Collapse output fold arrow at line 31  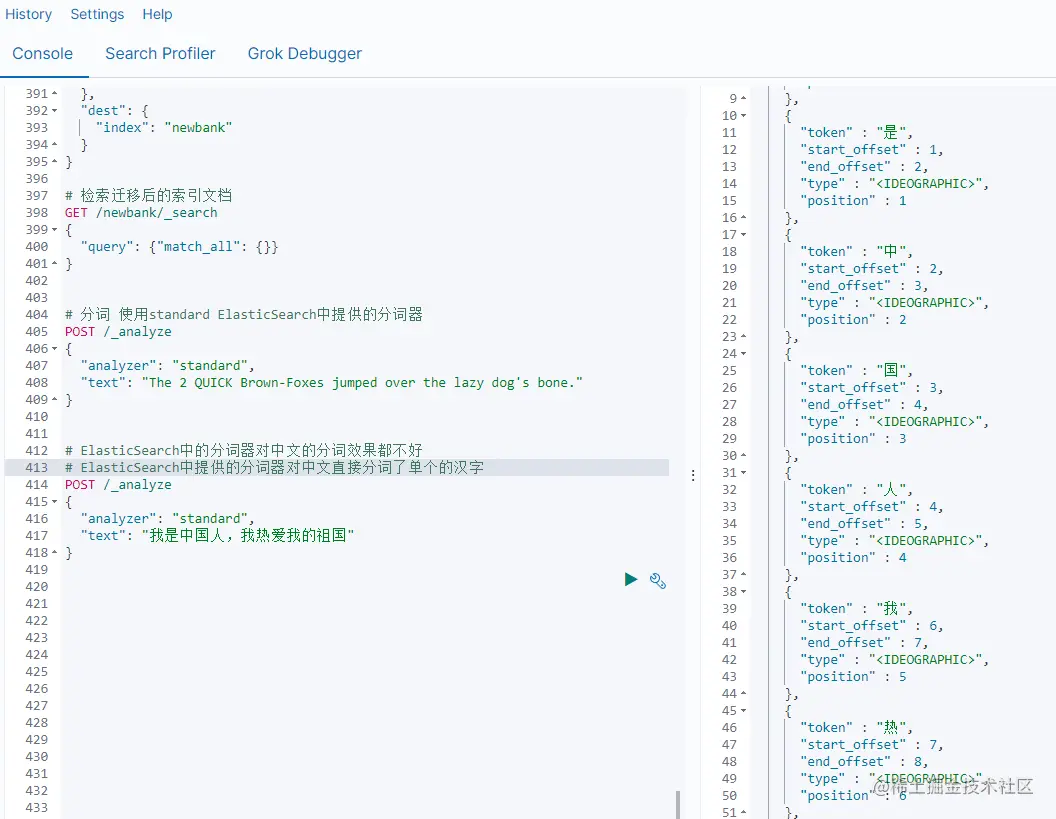coord(744,473)
